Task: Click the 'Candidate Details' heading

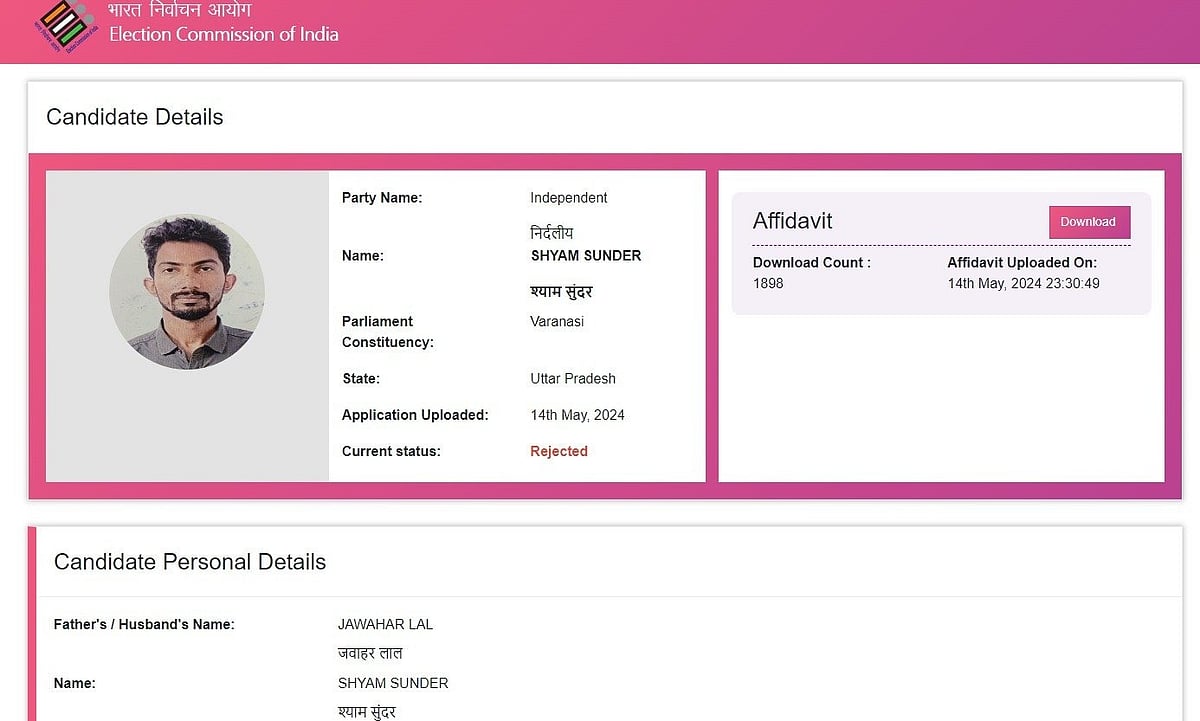Action: click(x=135, y=117)
